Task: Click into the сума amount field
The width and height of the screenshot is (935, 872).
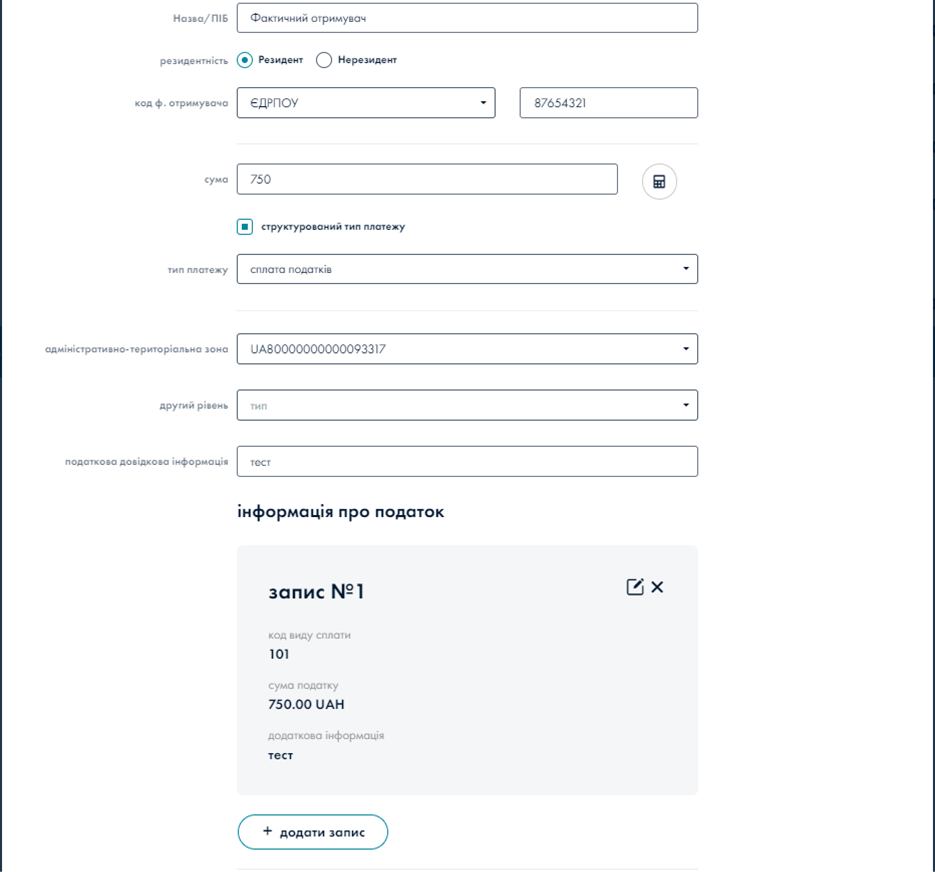Action: coord(427,180)
